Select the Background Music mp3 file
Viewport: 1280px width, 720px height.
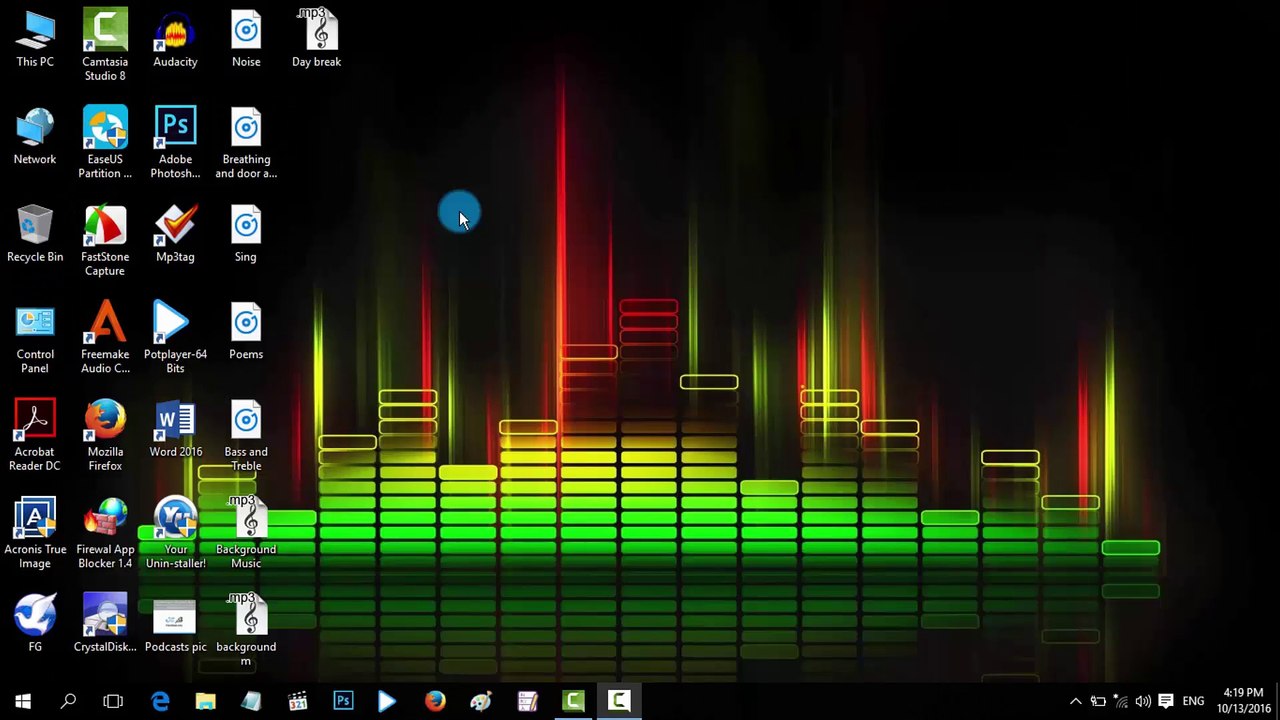point(246,533)
